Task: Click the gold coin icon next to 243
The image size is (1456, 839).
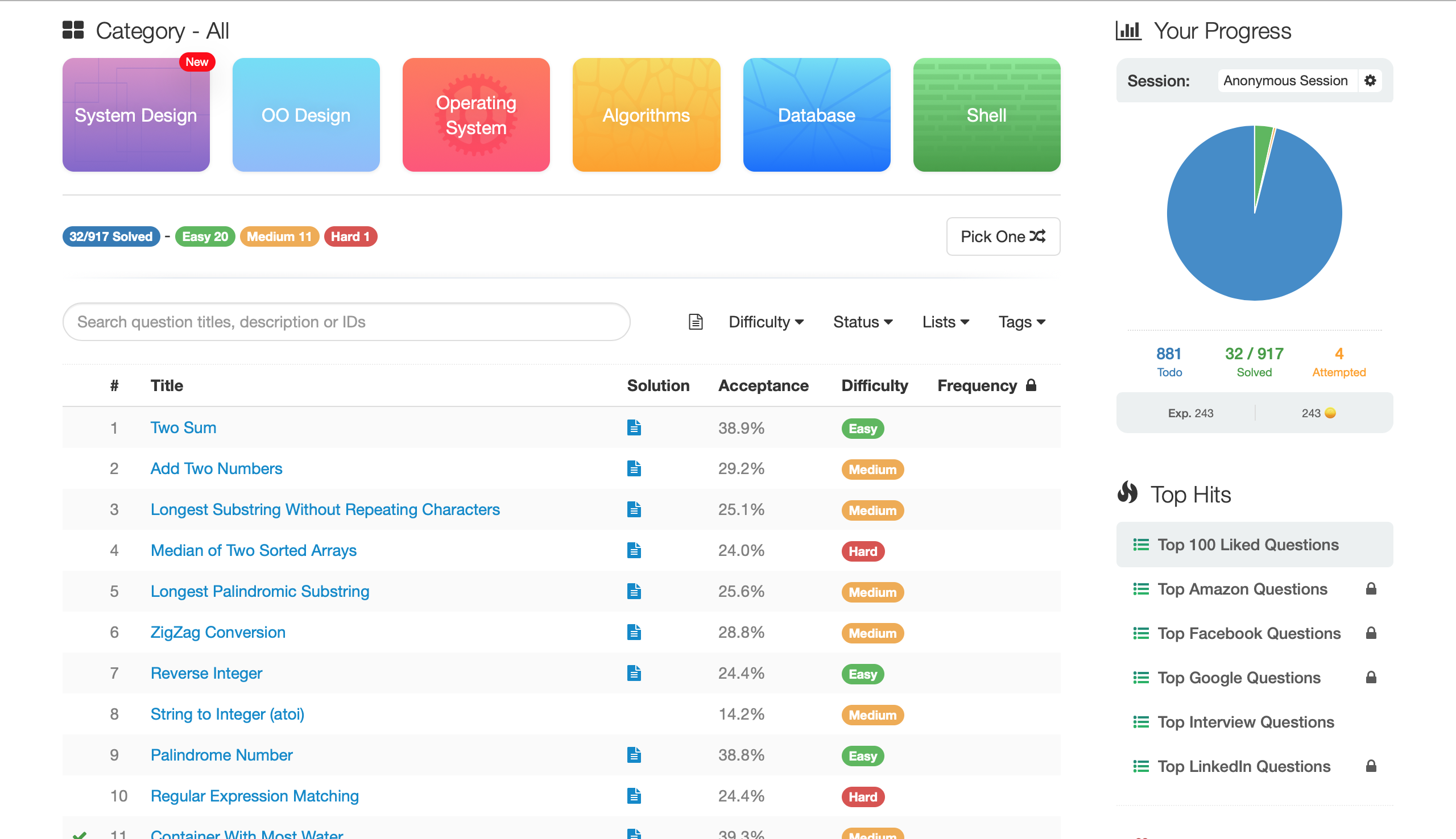Action: click(1330, 413)
